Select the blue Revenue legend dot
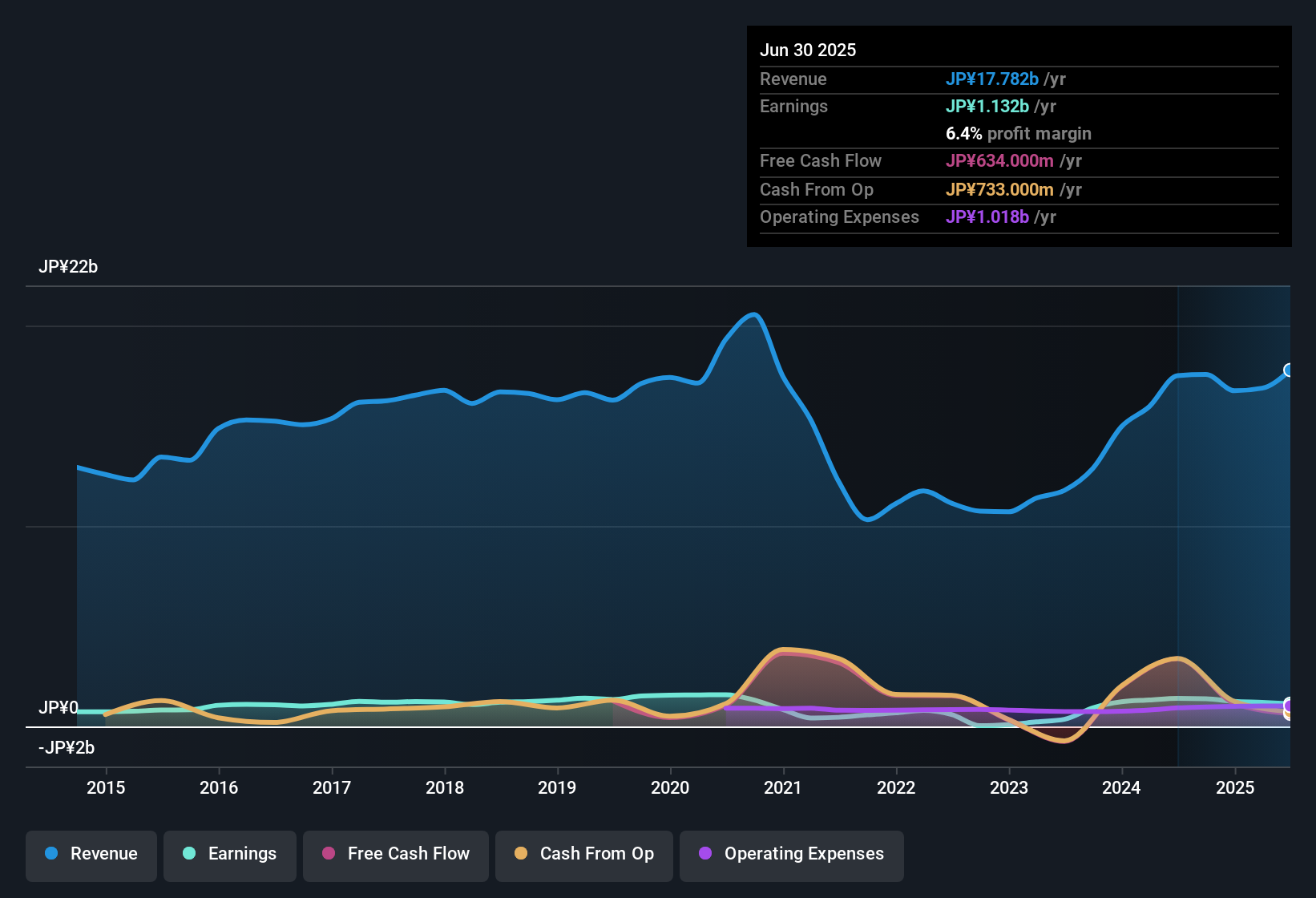Viewport: 1316px width, 898px height. pos(50,854)
